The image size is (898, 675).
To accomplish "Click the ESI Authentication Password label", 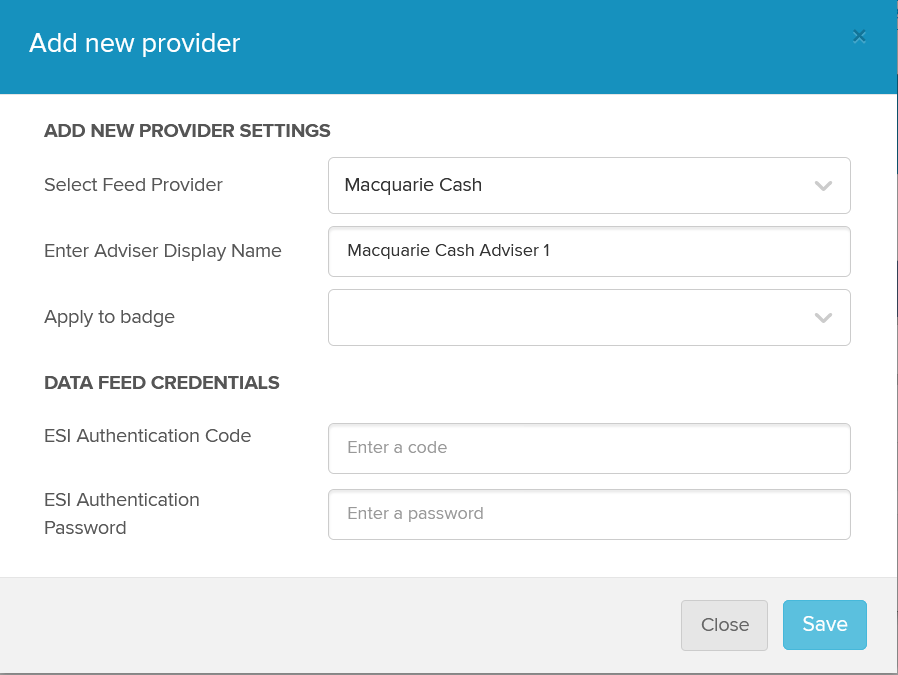I will click(x=122, y=514).
